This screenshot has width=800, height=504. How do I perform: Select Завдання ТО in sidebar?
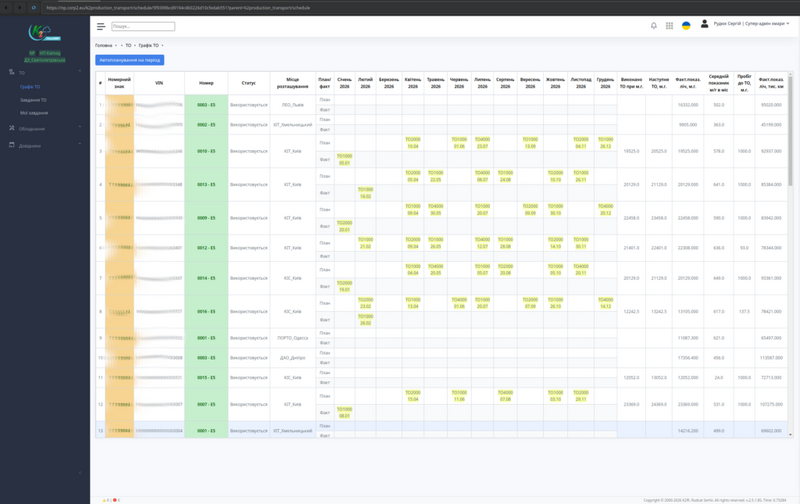[33, 100]
